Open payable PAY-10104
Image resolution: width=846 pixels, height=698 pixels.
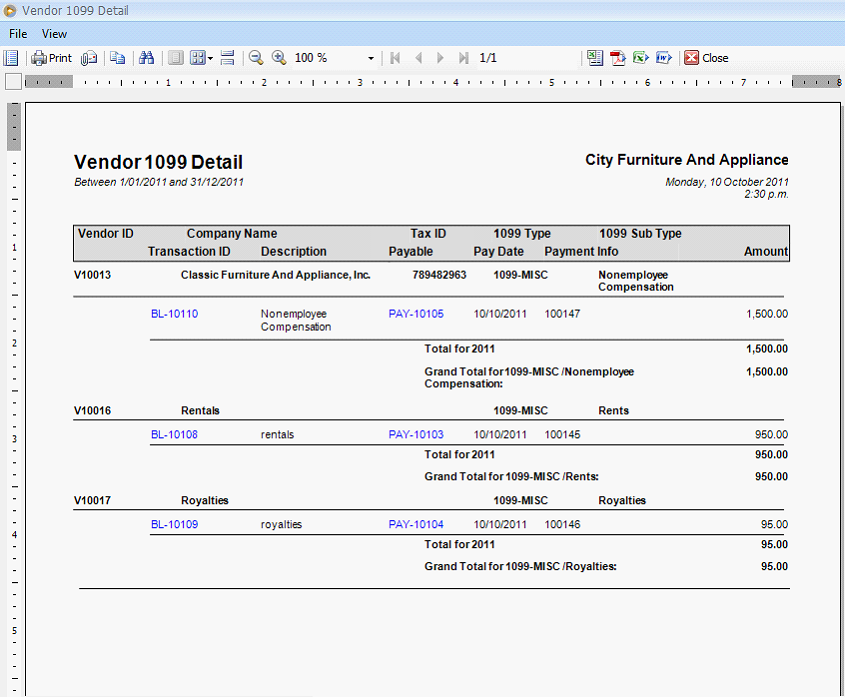(416, 524)
